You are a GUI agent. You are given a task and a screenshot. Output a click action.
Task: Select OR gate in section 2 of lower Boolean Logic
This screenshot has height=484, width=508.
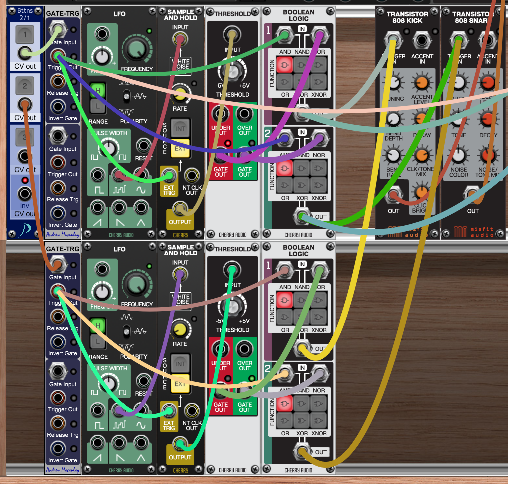(284, 420)
